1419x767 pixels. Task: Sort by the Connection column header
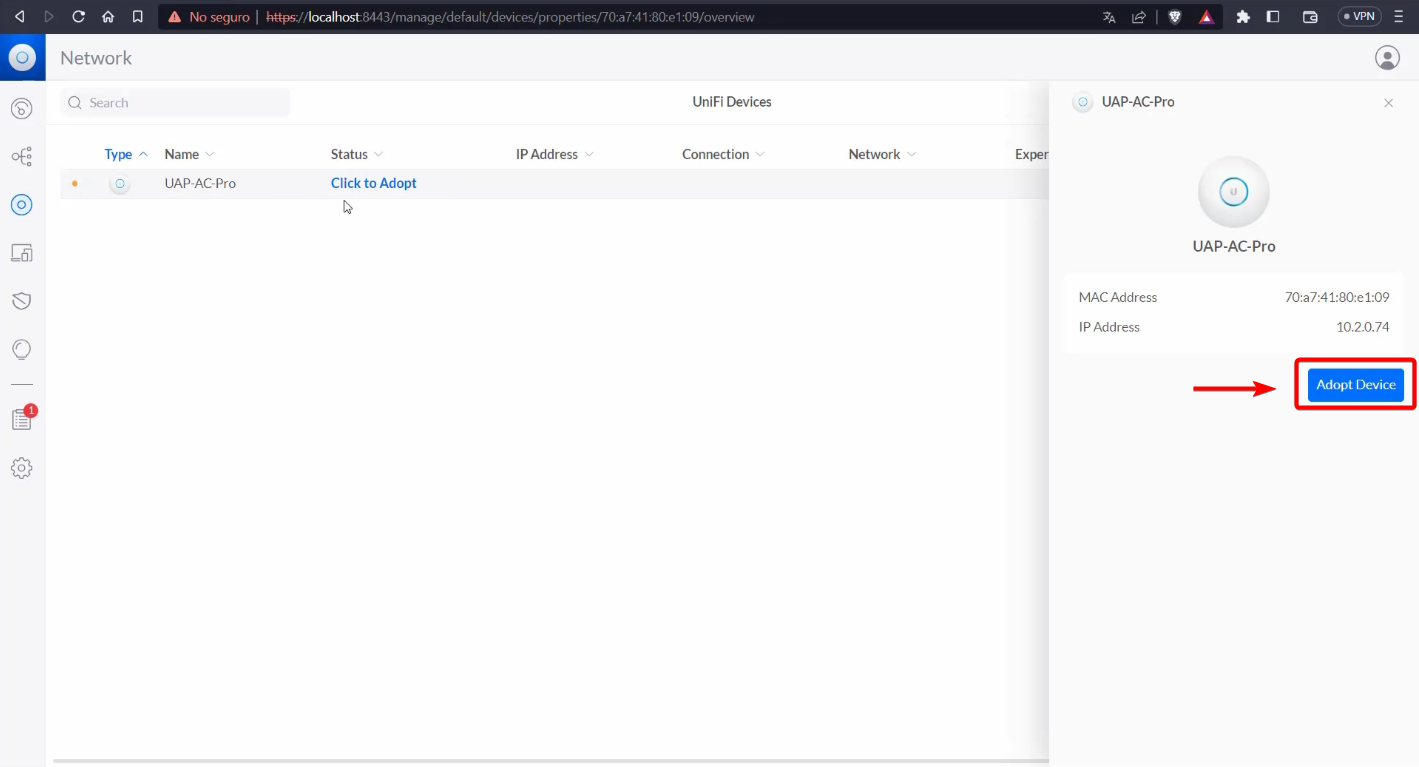pos(723,154)
